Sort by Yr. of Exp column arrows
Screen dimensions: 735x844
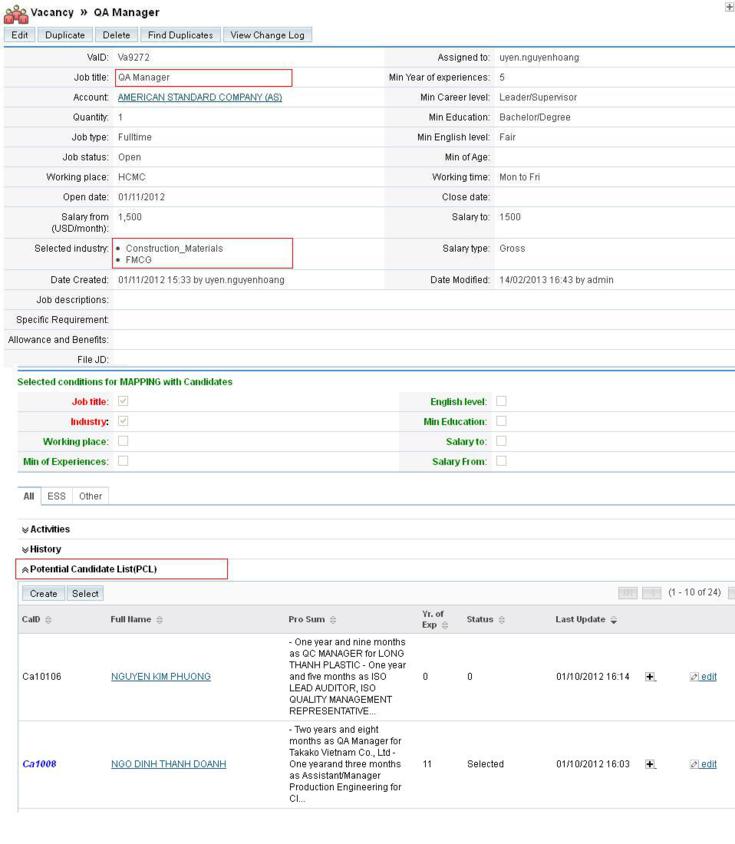(445, 625)
